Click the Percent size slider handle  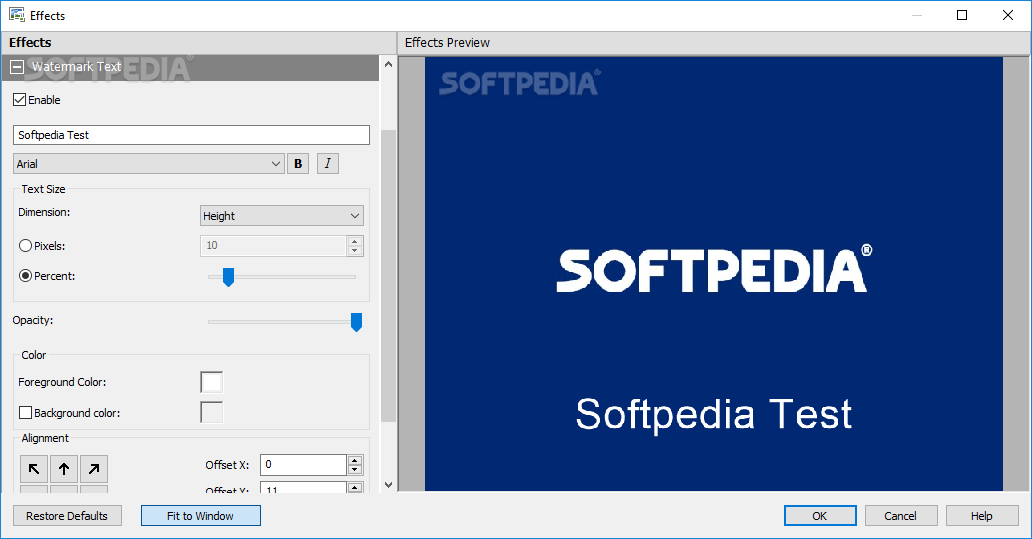pos(228,277)
